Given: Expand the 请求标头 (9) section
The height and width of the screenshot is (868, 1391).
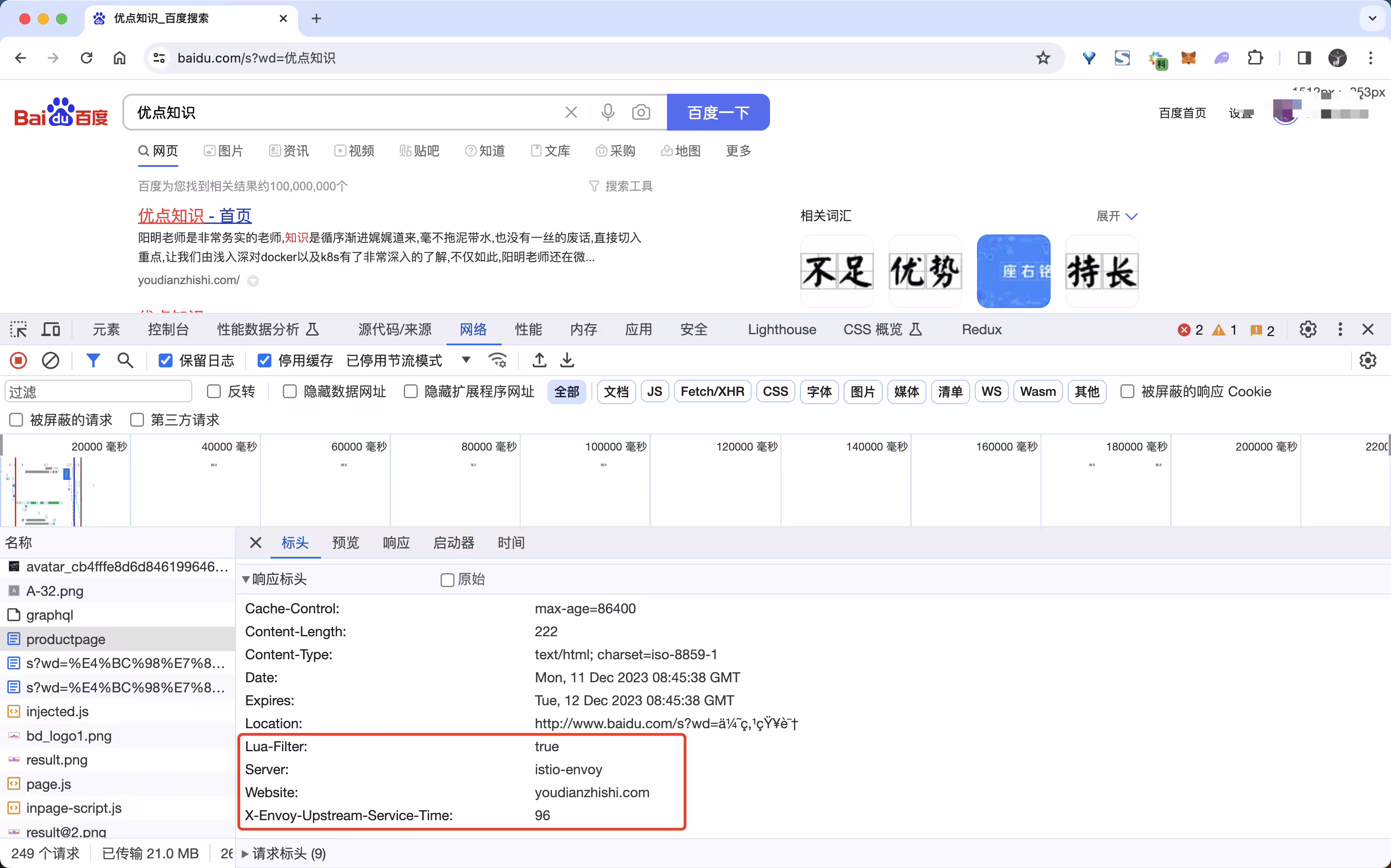Looking at the screenshot, I should [x=284, y=854].
